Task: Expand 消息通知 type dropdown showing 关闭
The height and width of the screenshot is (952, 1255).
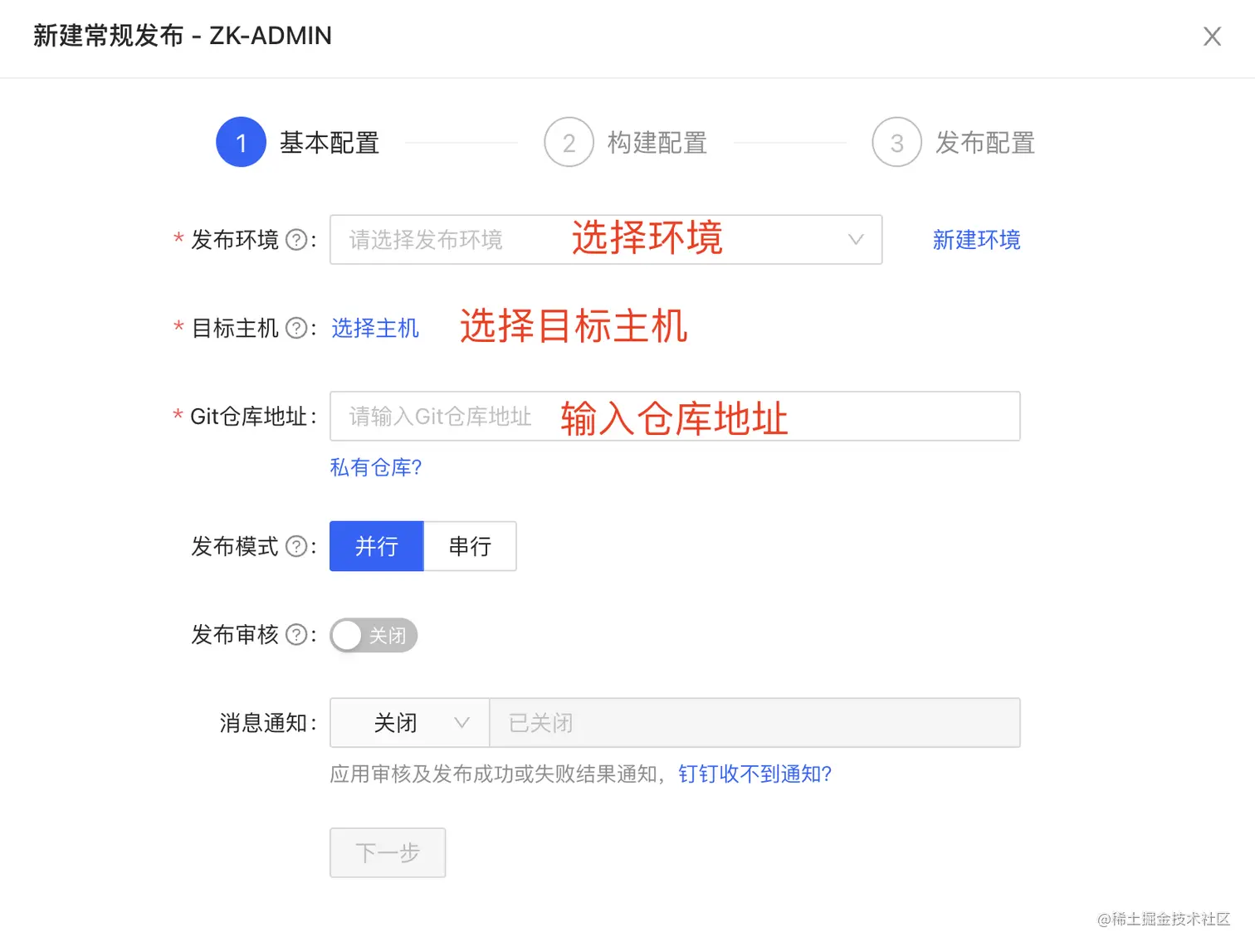Action: tap(409, 723)
